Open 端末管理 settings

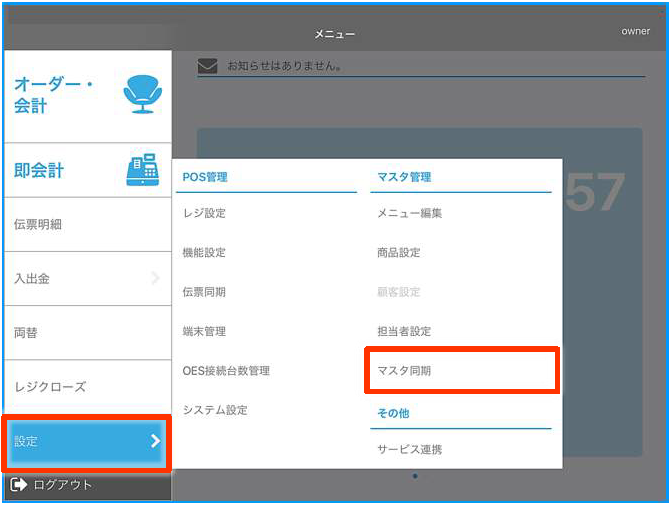click(204, 331)
